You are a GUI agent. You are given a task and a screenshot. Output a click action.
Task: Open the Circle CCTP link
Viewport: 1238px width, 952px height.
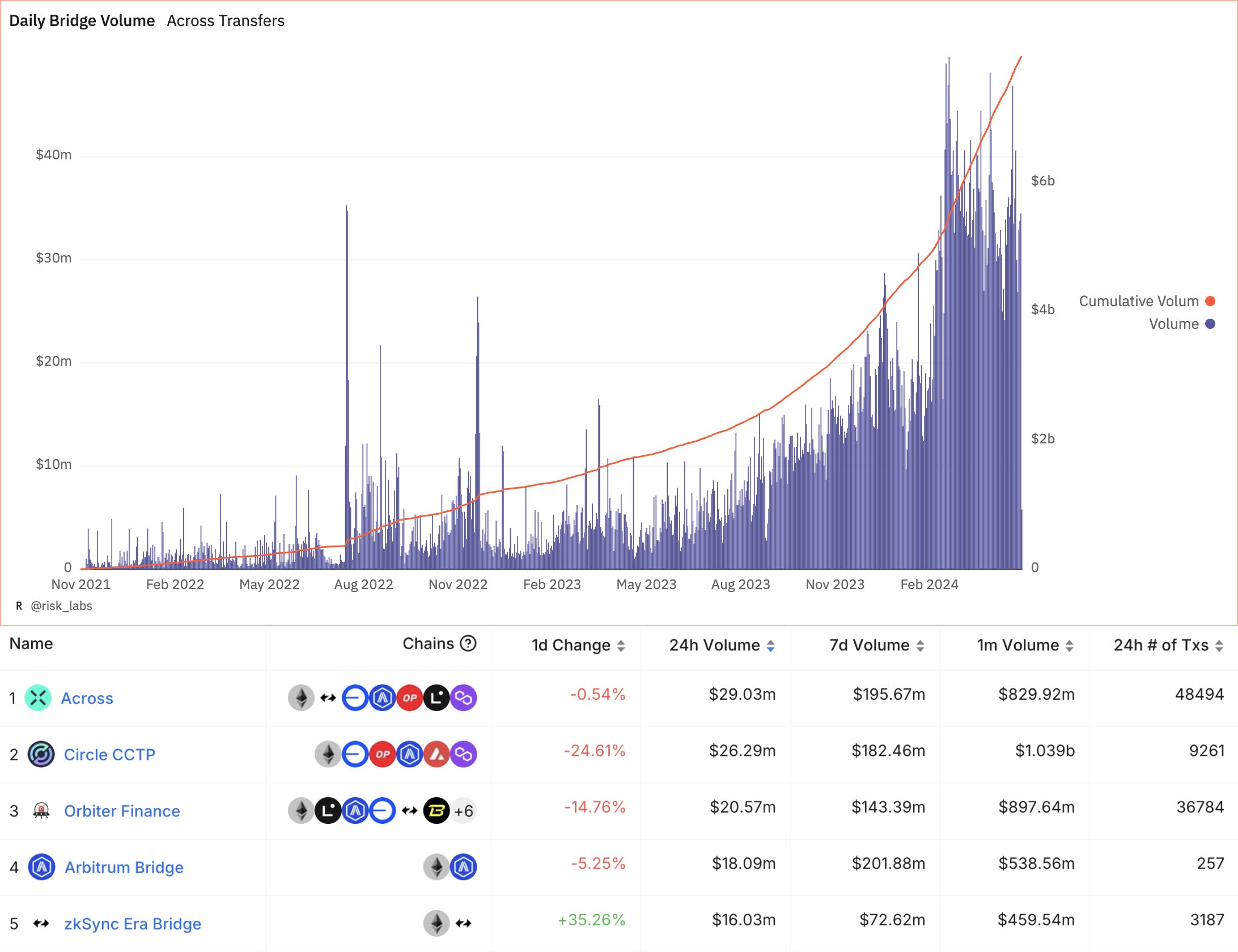pos(109,754)
